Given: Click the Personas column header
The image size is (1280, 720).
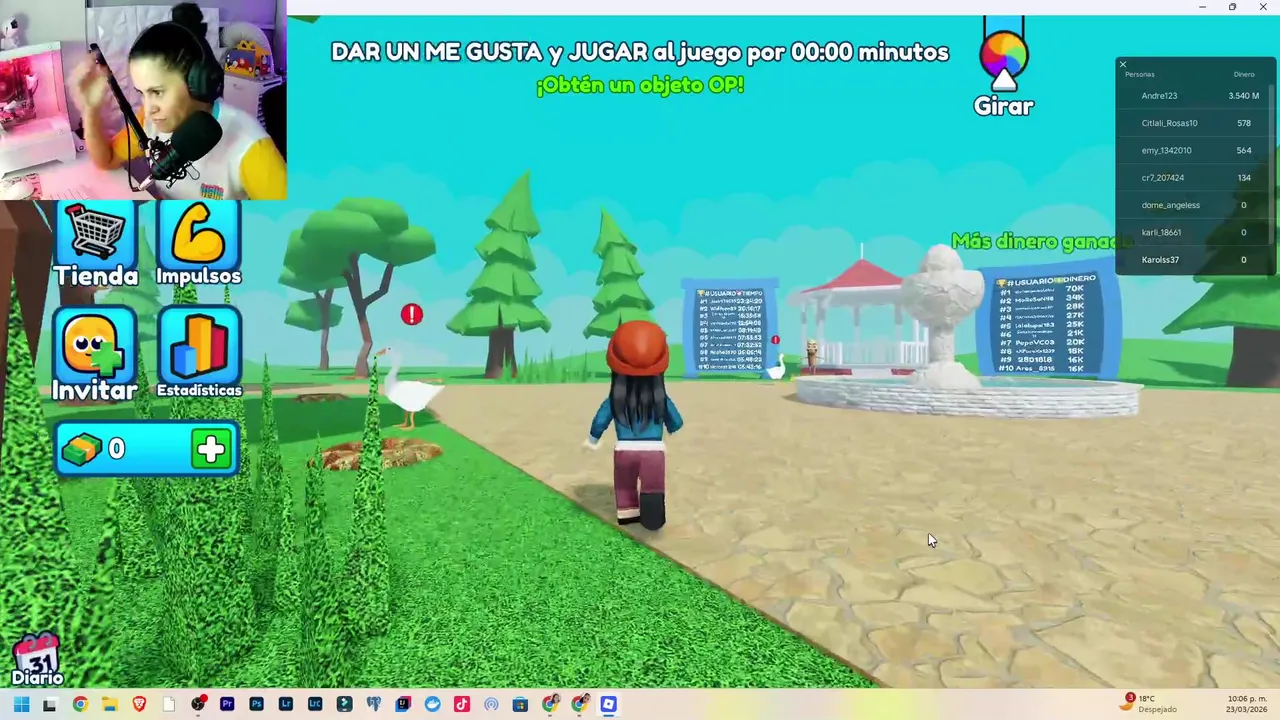Looking at the screenshot, I should 1139,75.
